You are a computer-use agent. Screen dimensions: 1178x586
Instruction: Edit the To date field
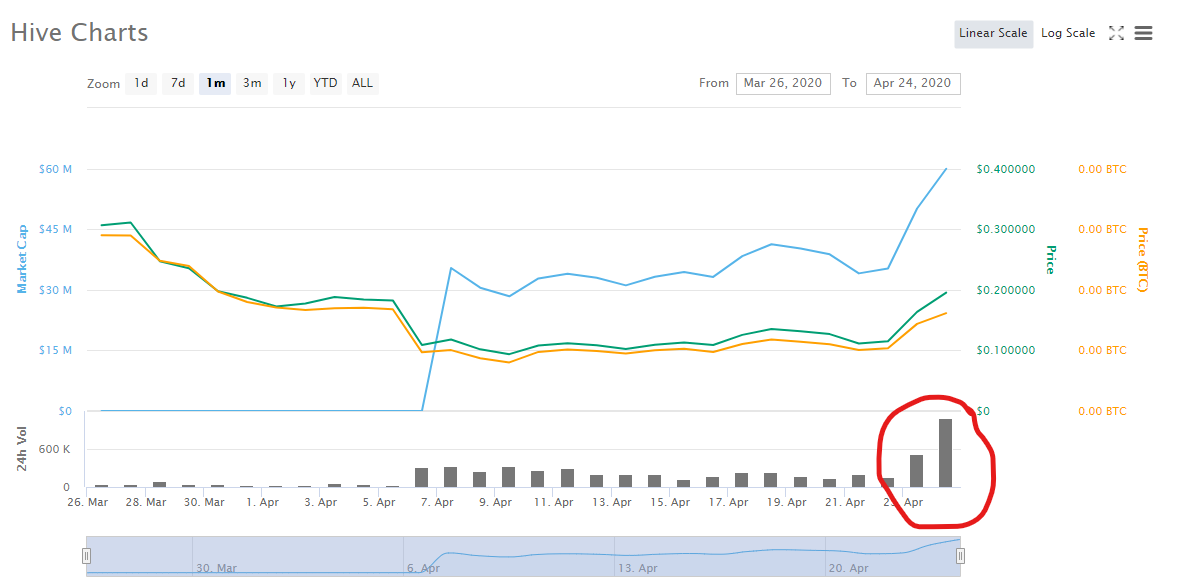click(x=913, y=83)
